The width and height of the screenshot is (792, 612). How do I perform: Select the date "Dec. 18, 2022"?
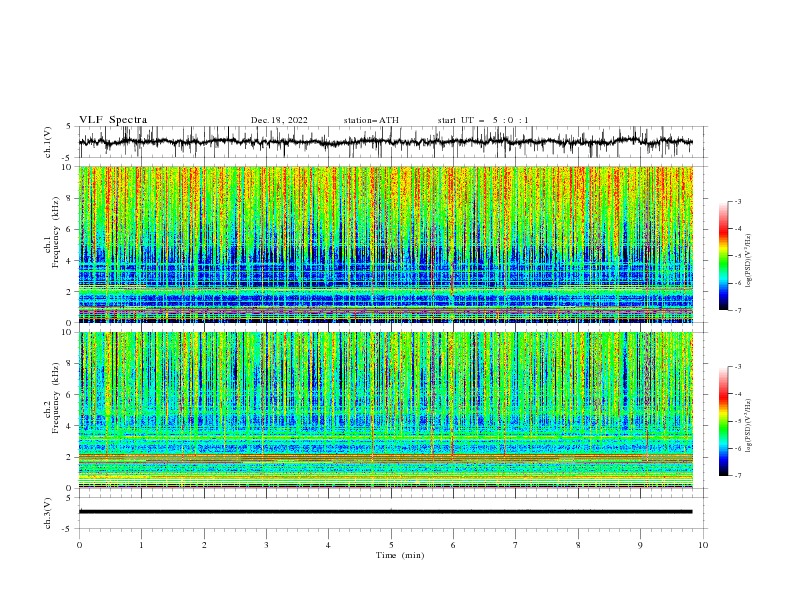[279, 120]
